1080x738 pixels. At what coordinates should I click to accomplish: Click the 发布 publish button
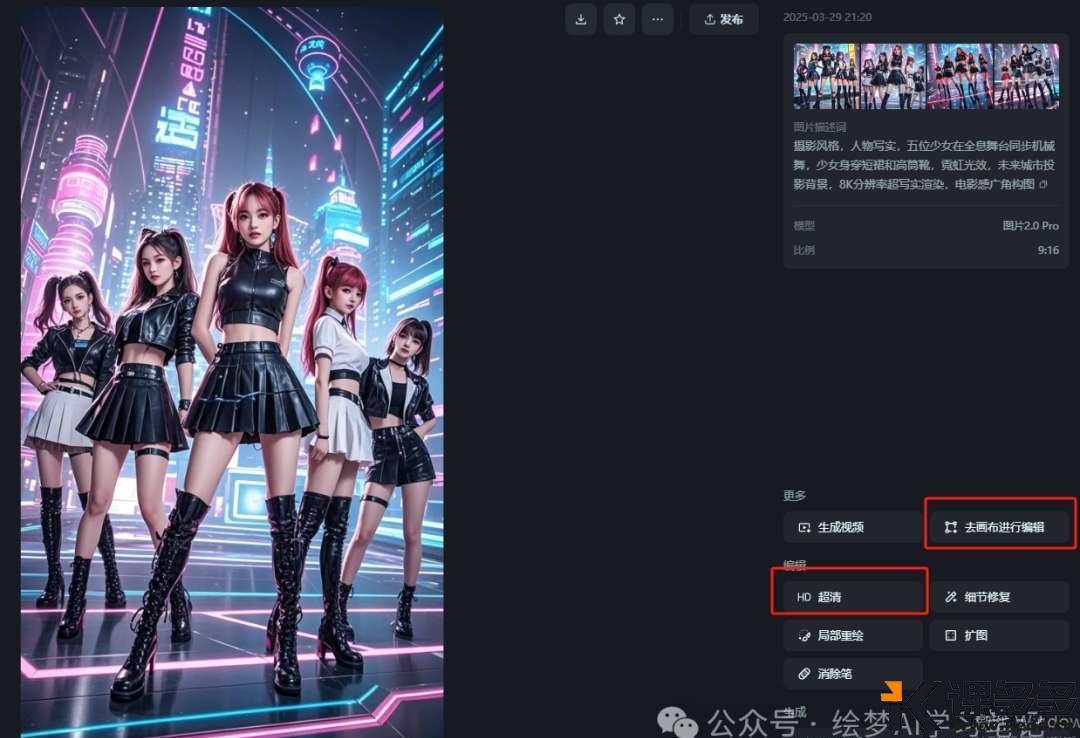tap(723, 19)
